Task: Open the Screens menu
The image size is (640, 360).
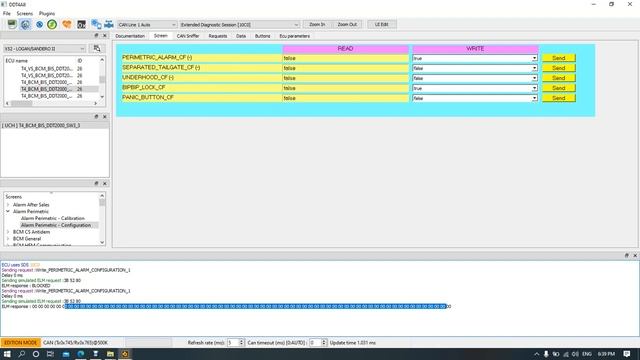Action: 24,13
